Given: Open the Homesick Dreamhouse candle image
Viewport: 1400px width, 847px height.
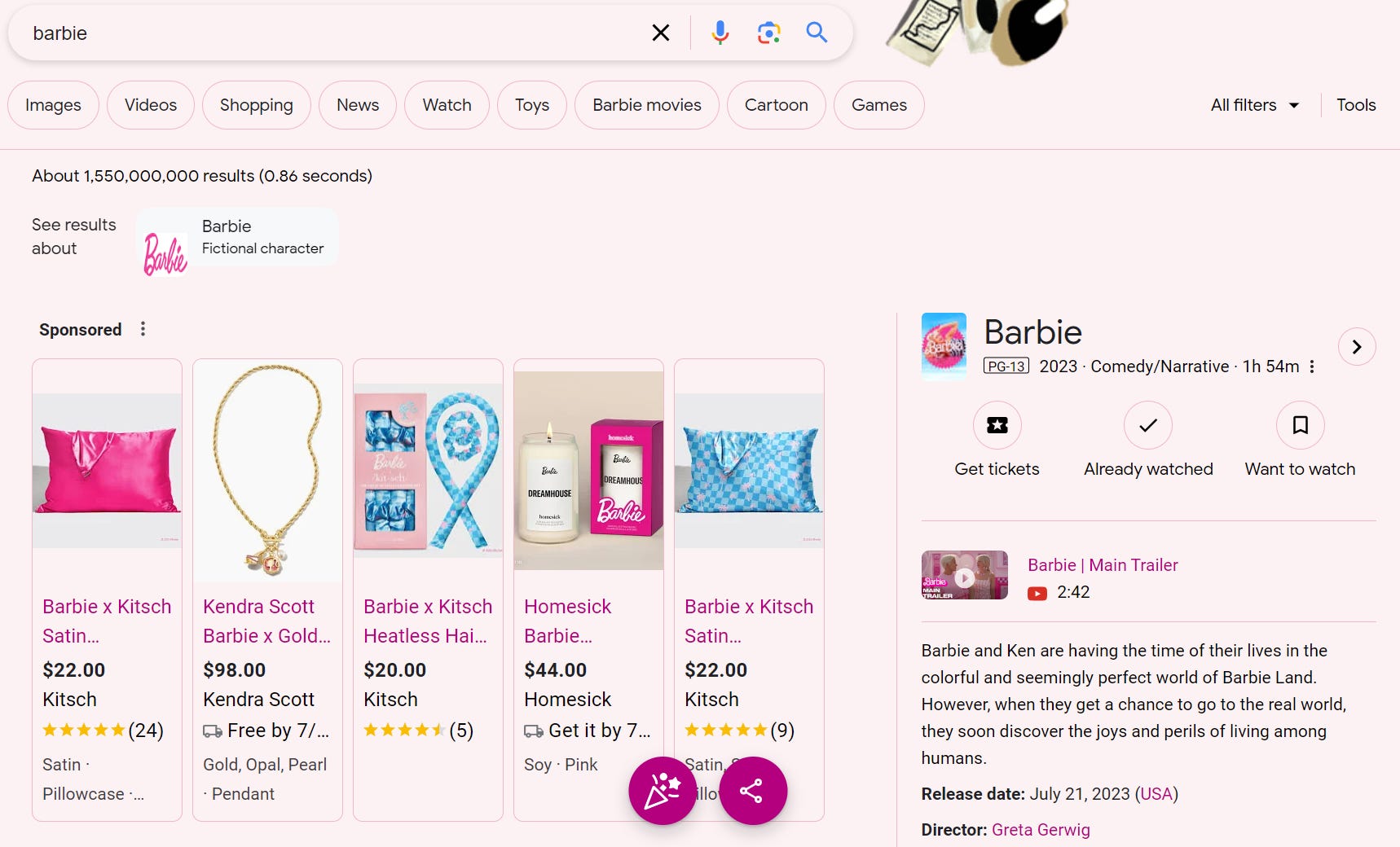Looking at the screenshot, I should pyautogui.click(x=588, y=471).
